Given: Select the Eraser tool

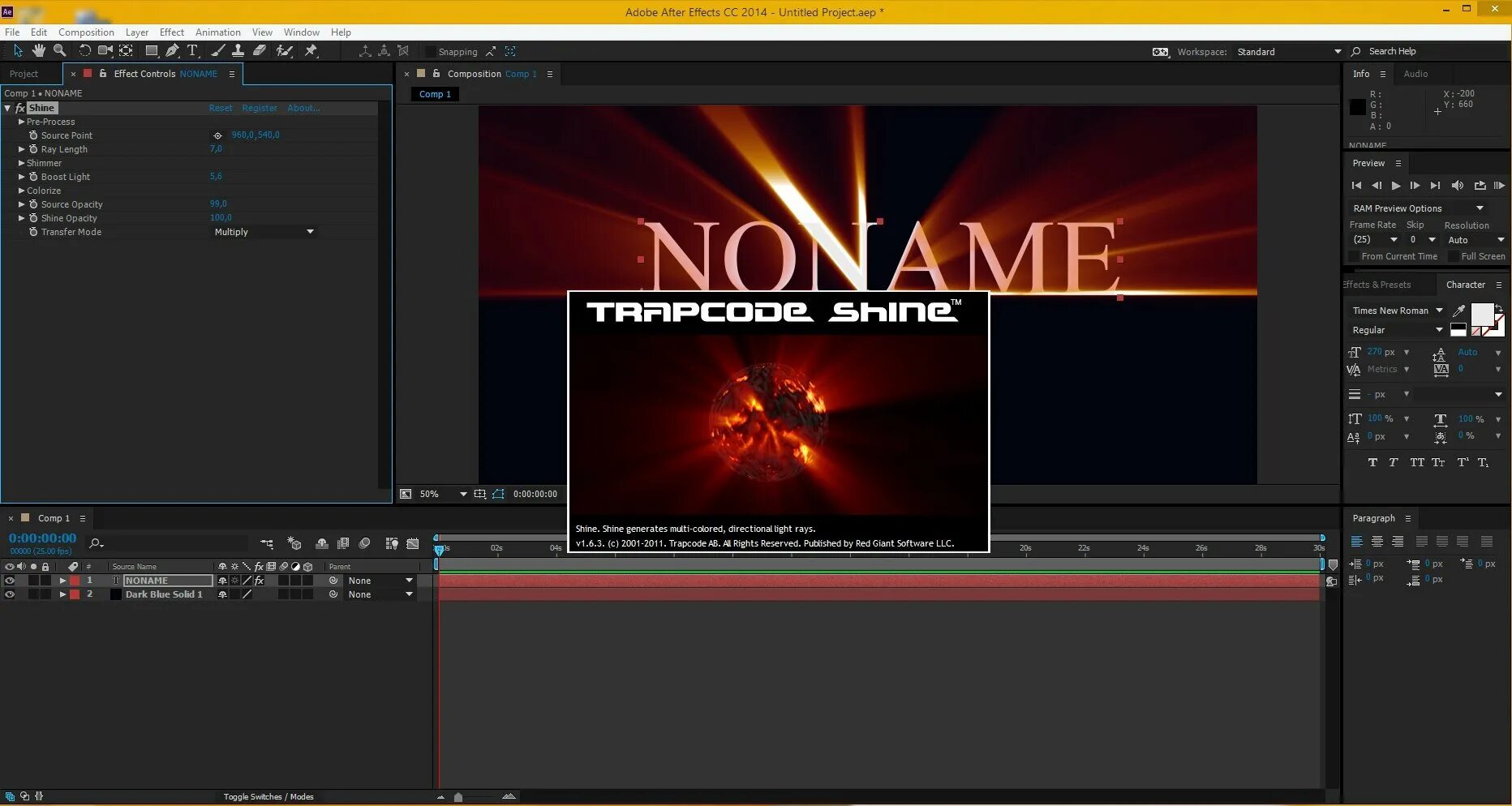Looking at the screenshot, I should point(259,51).
